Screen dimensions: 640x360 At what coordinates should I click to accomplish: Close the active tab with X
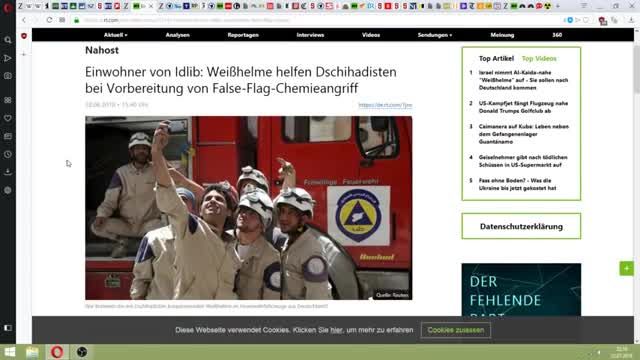click(151, 6)
